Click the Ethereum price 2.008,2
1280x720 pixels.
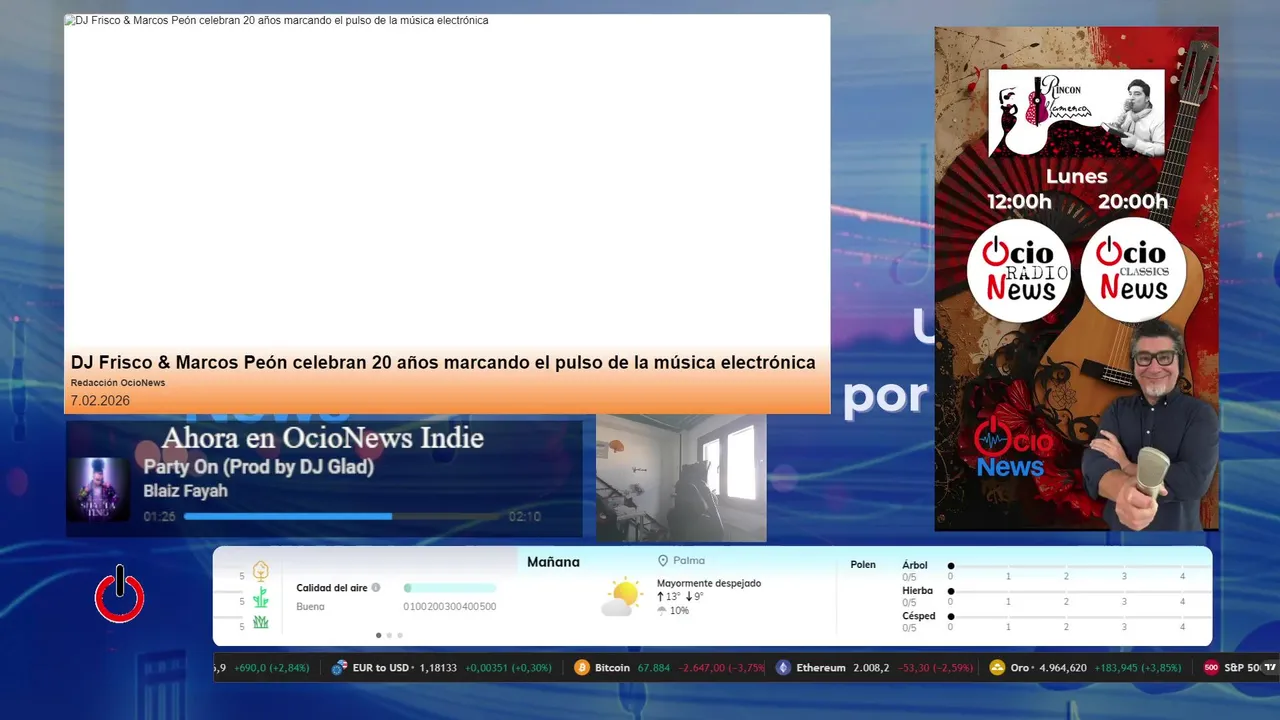pyautogui.click(x=871, y=668)
